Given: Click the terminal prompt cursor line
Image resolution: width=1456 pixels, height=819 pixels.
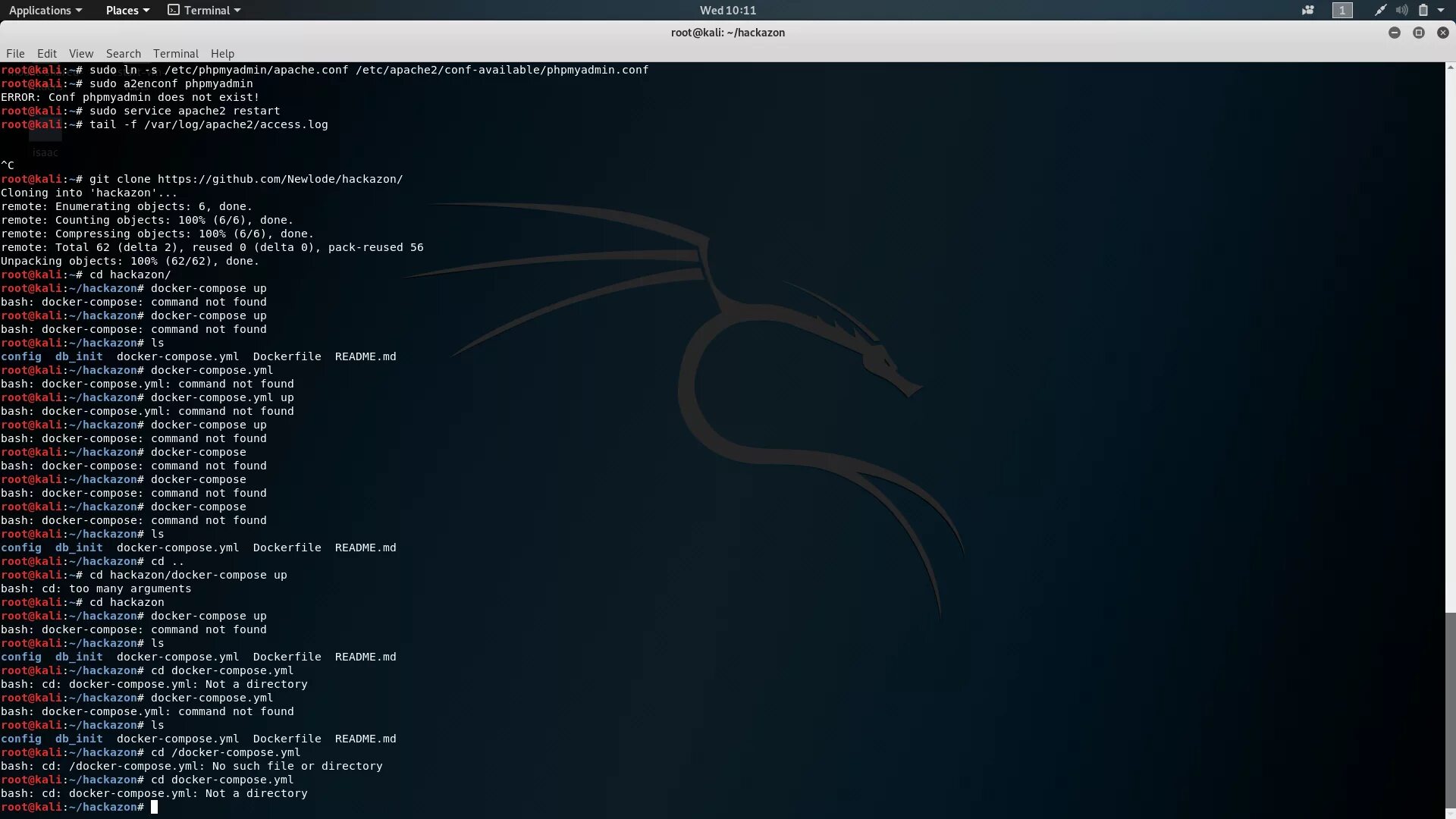Looking at the screenshot, I should (x=155, y=807).
